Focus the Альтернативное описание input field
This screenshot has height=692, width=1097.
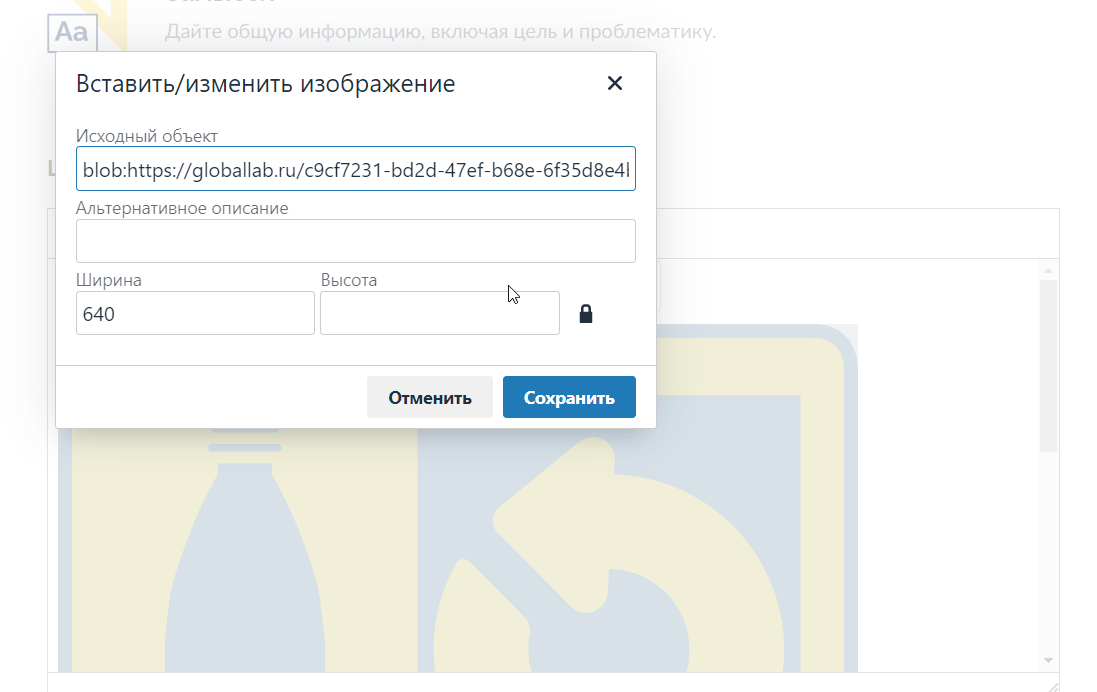(355, 241)
